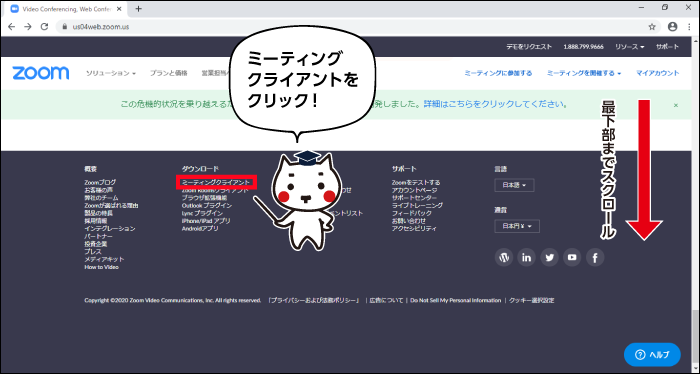The width and height of the screenshot is (700, 374).
Task: Open マイアカウント in the header
Action: pyautogui.click(x=658, y=73)
